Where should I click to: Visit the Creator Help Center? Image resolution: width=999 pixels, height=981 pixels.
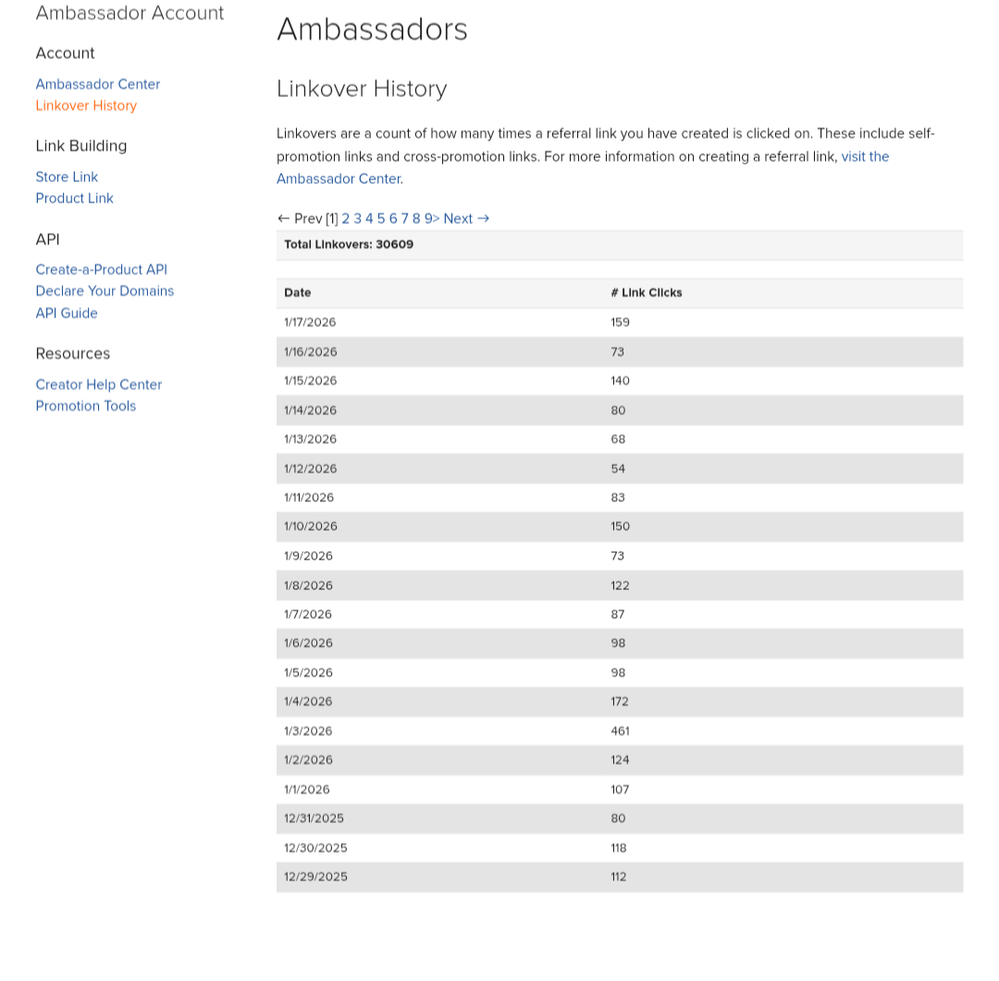(x=98, y=384)
